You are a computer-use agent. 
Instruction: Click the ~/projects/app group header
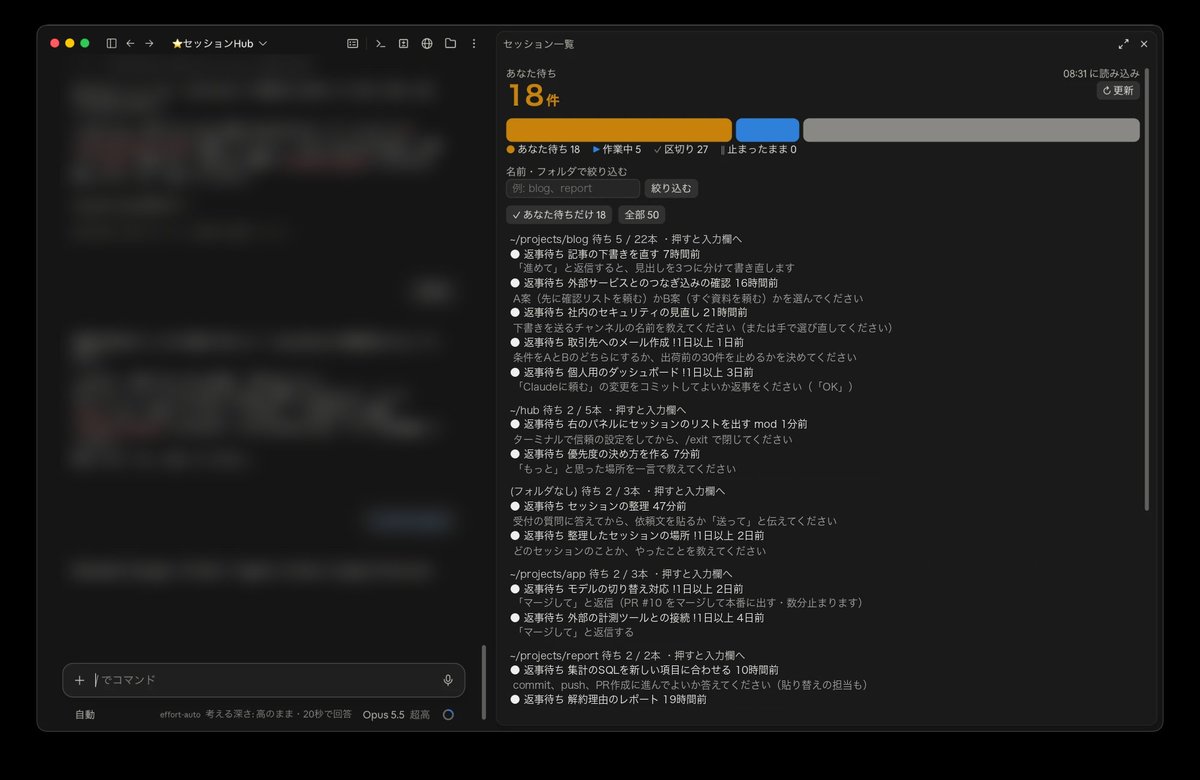pos(621,573)
